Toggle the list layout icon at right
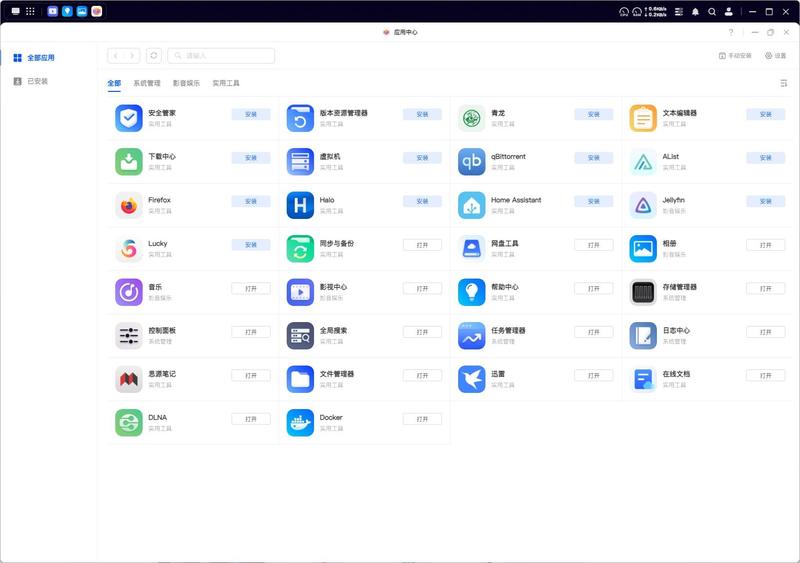Screen dimensions: 800x563 (x=783, y=83)
